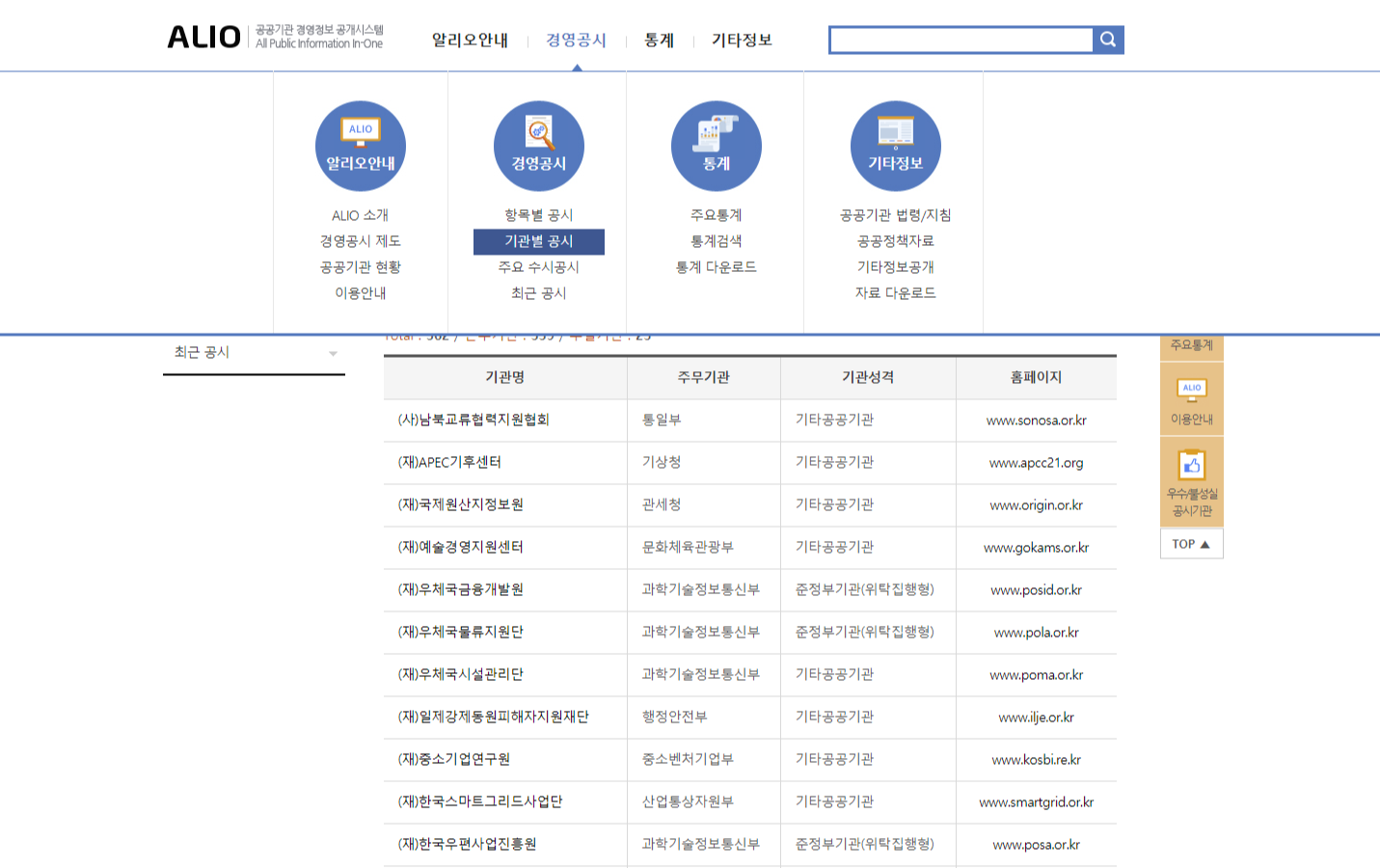
Task: Select 통계검색 submenu item
Action: coord(717,241)
